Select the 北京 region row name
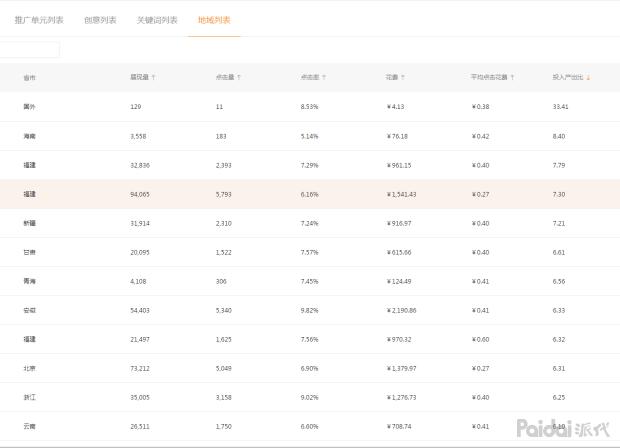Screen dimensions: 620x448 (x=29, y=369)
